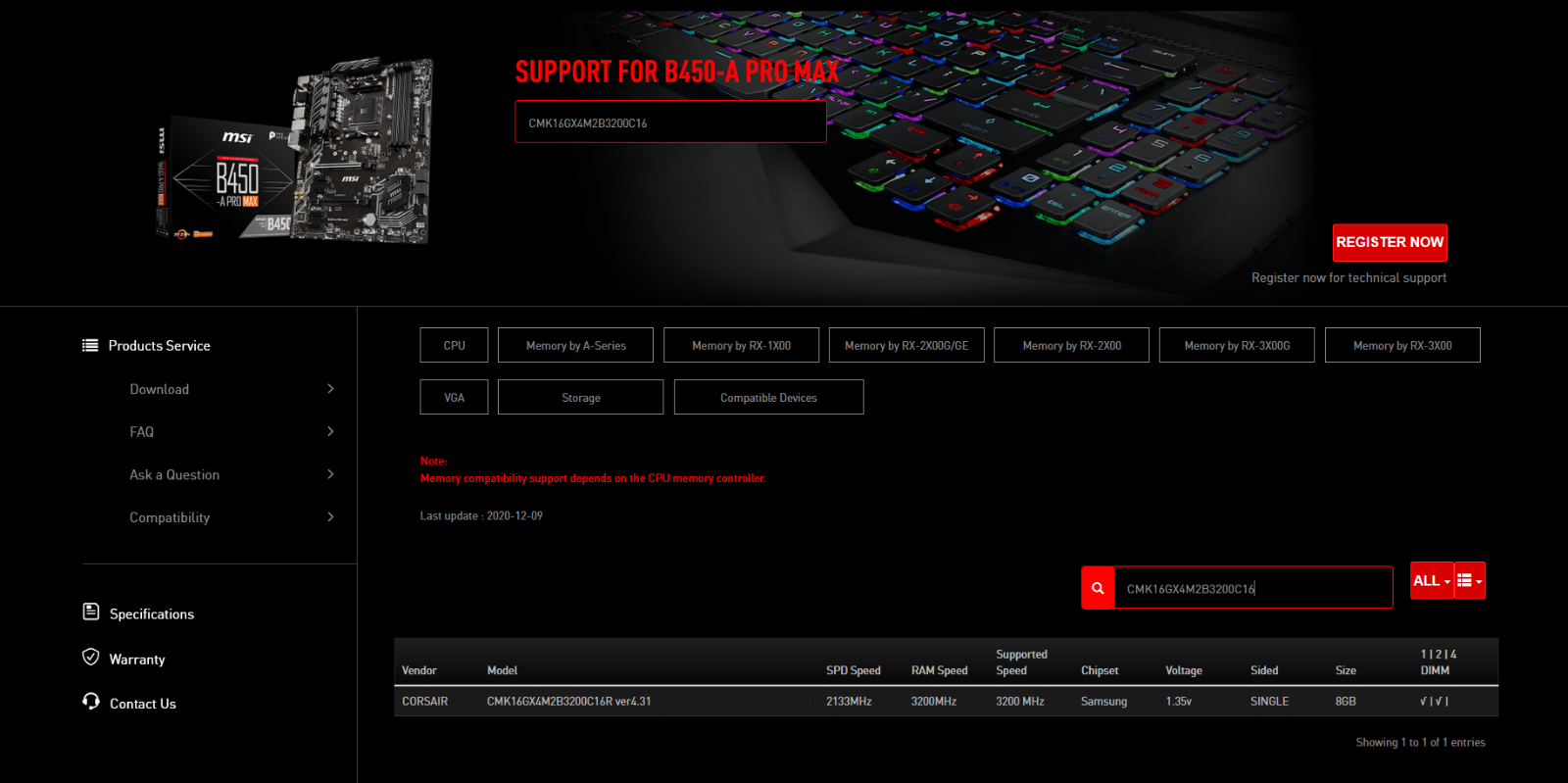Focus the memory table search input
Image resolution: width=1568 pixels, height=783 pixels.
(x=1253, y=588)
